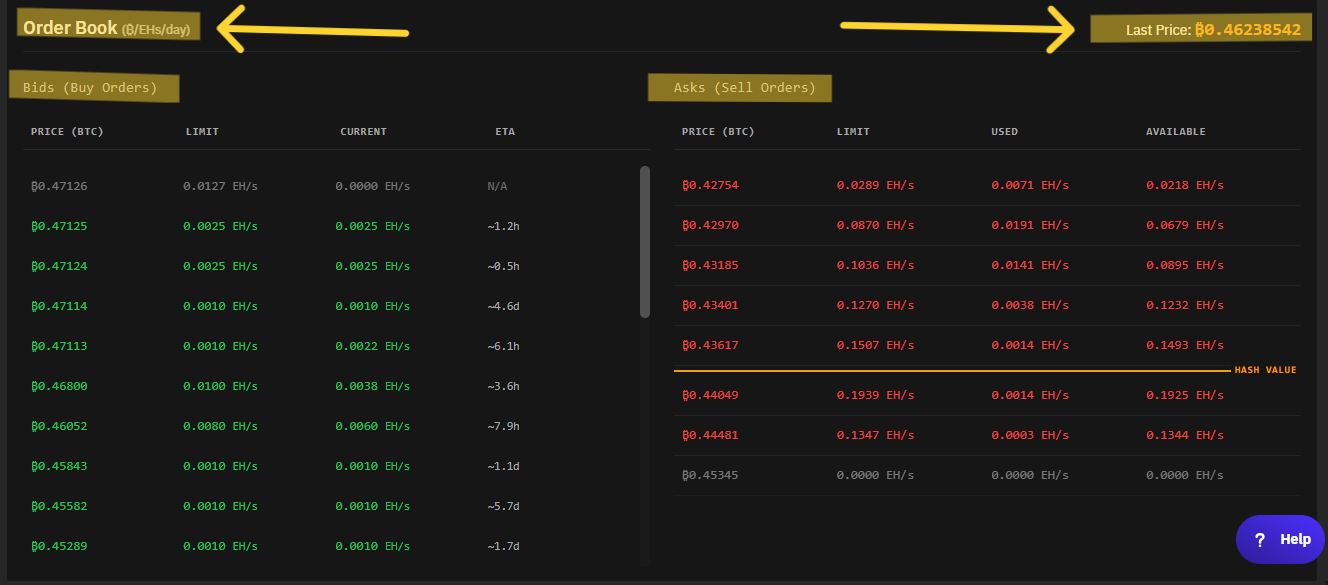The height and width of the screenshot is (585, 1328).
Task: Select the ask priced at ₿0.44049
Action: [710, 395]
